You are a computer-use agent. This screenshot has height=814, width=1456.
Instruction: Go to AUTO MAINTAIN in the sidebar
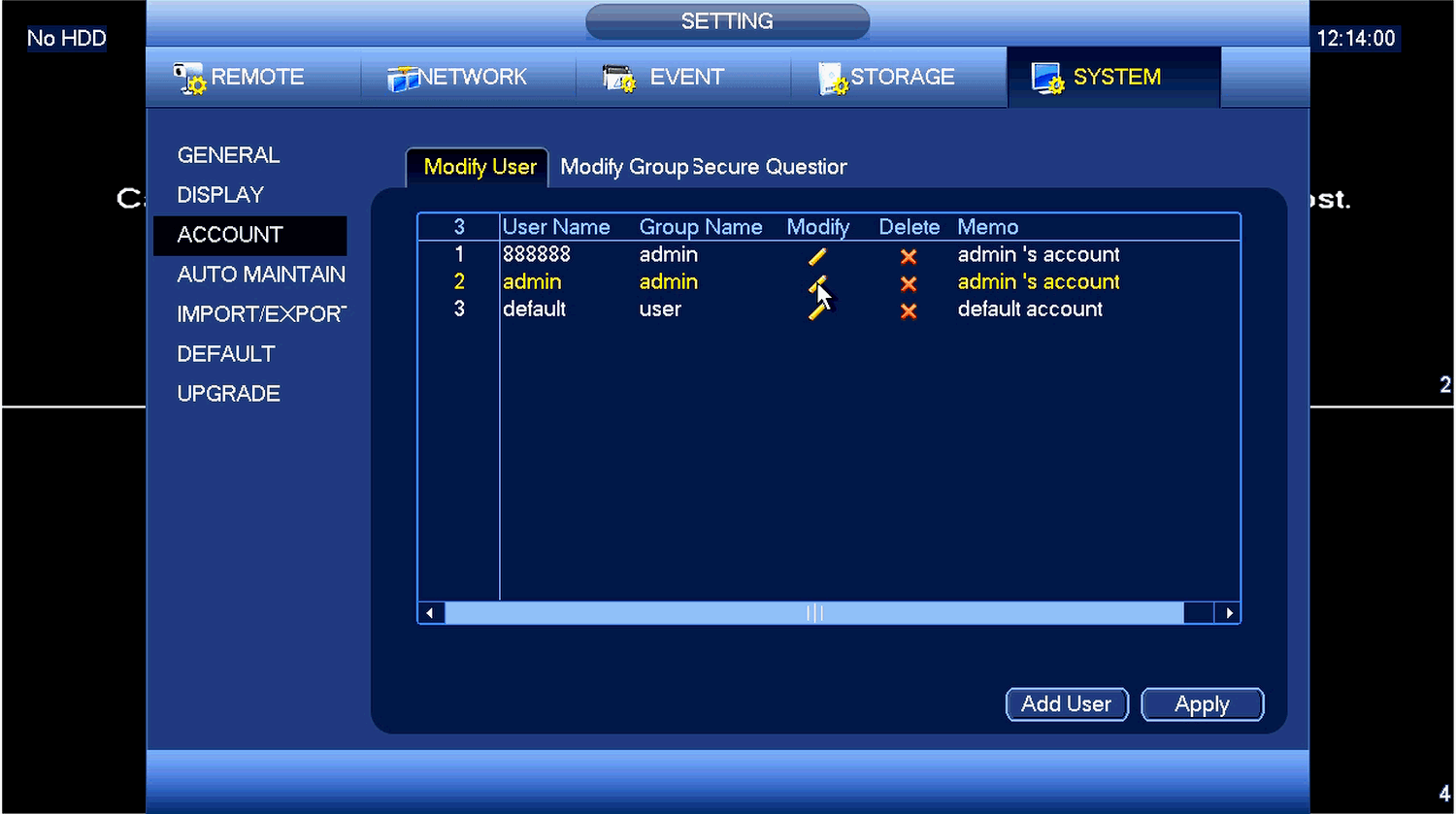click(x=260, y=275)
